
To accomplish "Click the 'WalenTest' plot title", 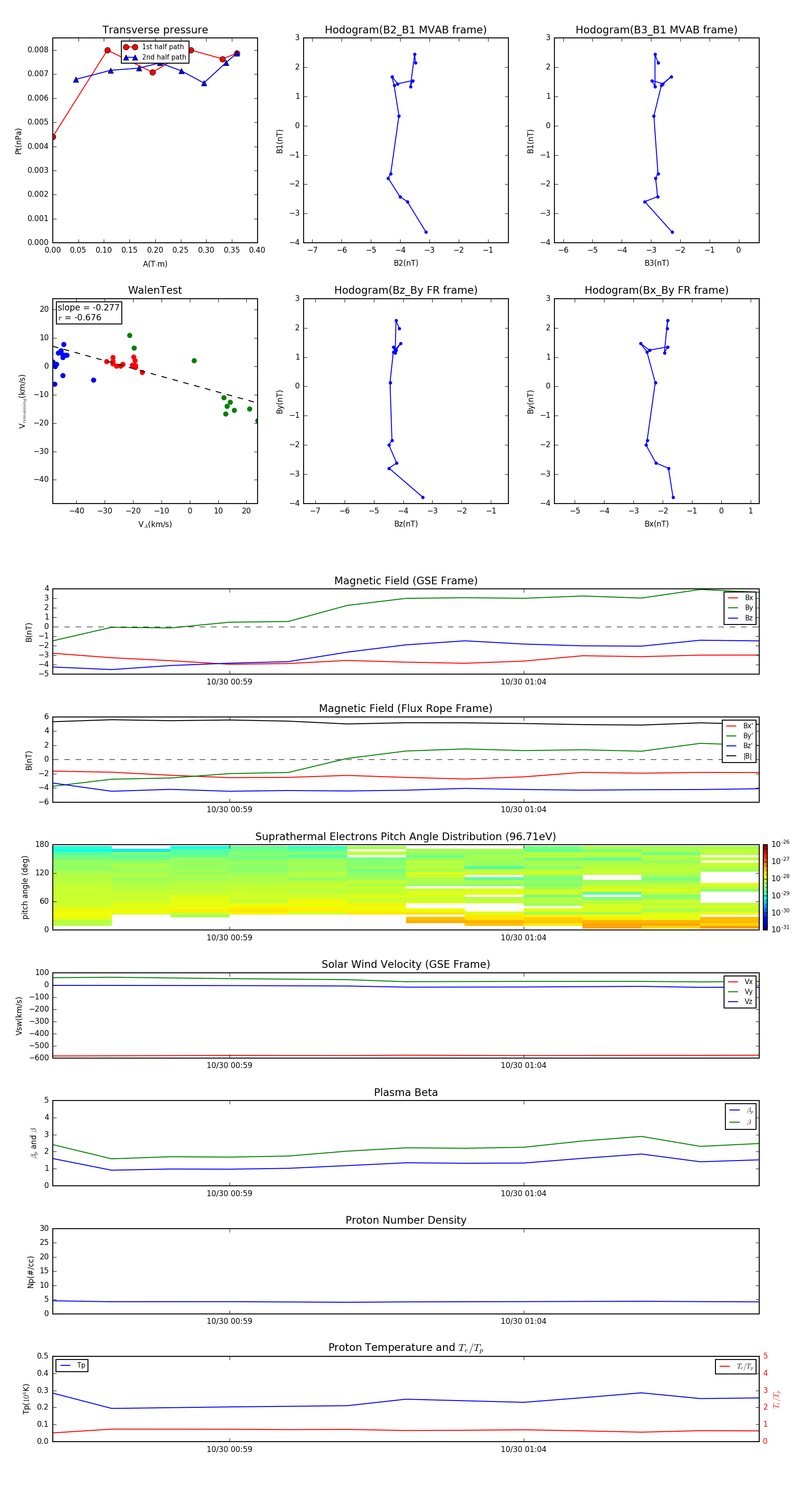I will pyautogui.click(x=155, y=290).
